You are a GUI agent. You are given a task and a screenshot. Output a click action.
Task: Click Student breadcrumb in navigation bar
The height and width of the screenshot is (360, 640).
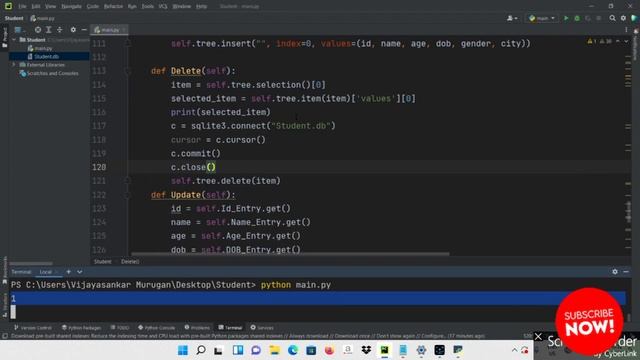tap(14, 18)
